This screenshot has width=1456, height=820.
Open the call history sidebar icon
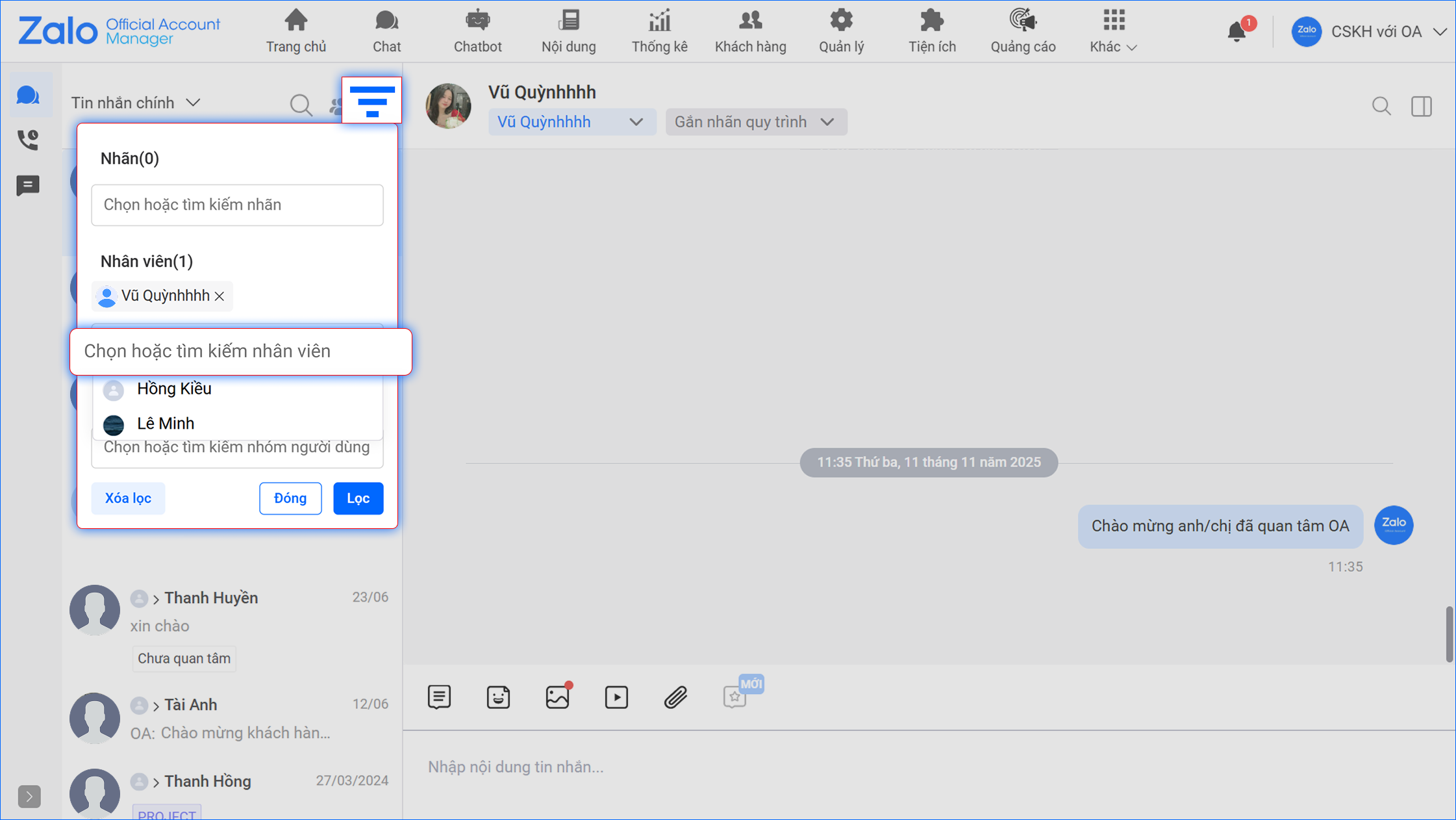(28, 140)
